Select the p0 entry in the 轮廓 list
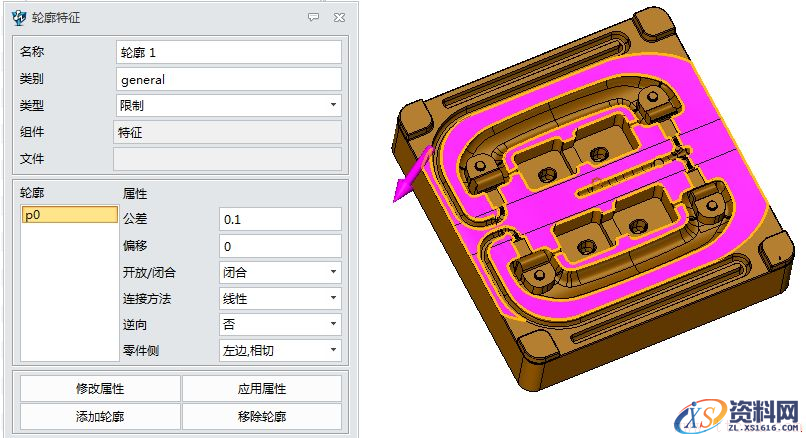This screenshot has width=806, height=438. (69, 214)
